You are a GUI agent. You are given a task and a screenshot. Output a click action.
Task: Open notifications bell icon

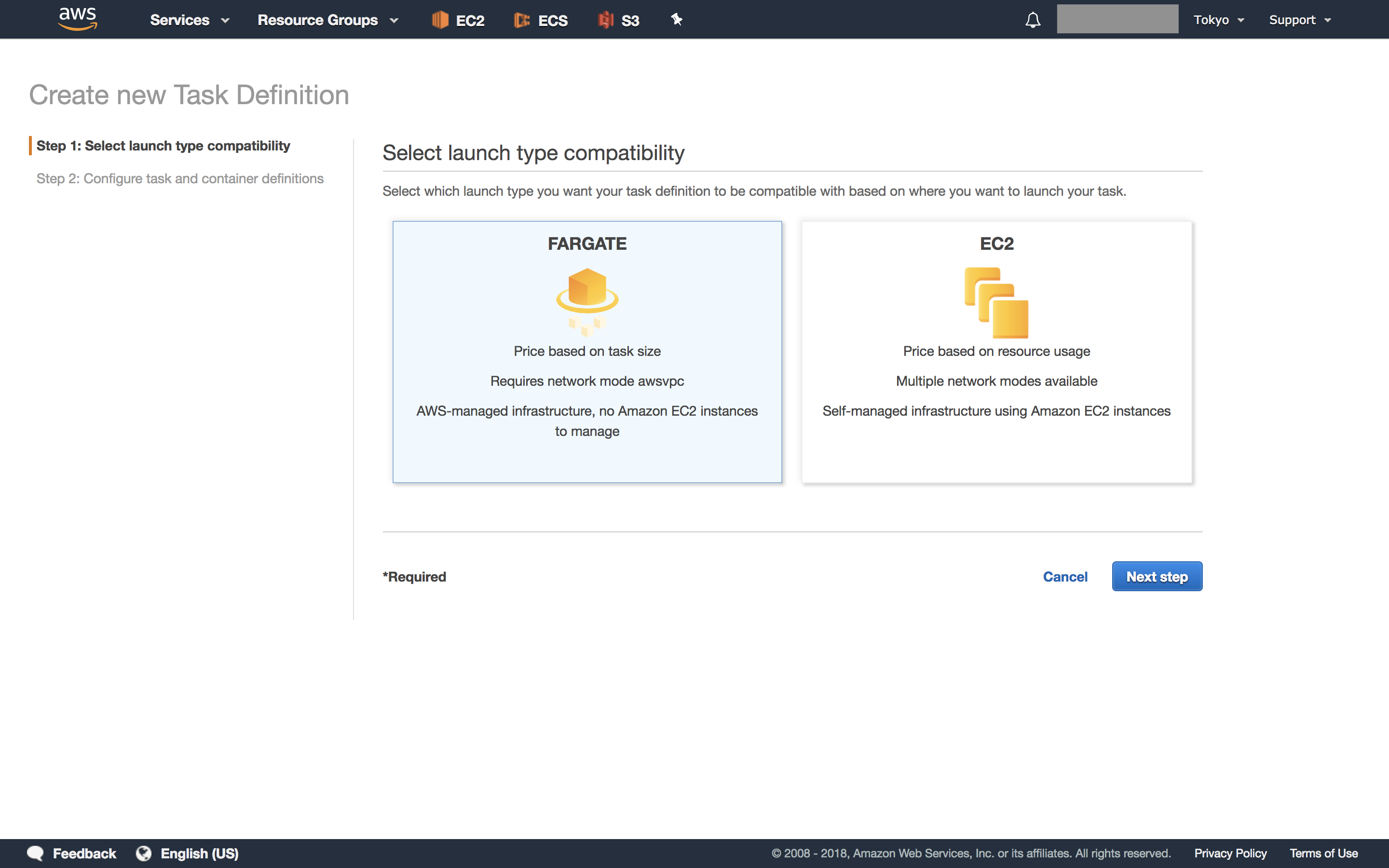(x=1033, y=20)
